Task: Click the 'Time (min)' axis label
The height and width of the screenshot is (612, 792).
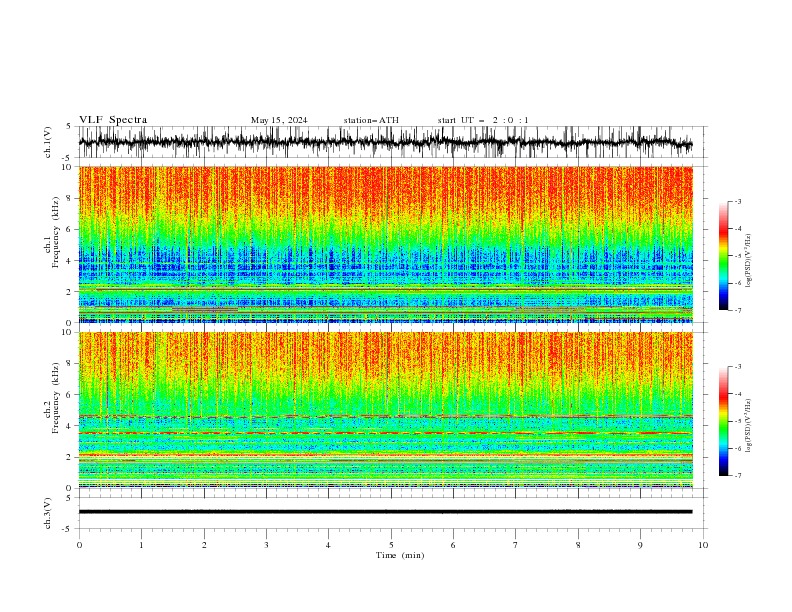Action: [400, 555]
